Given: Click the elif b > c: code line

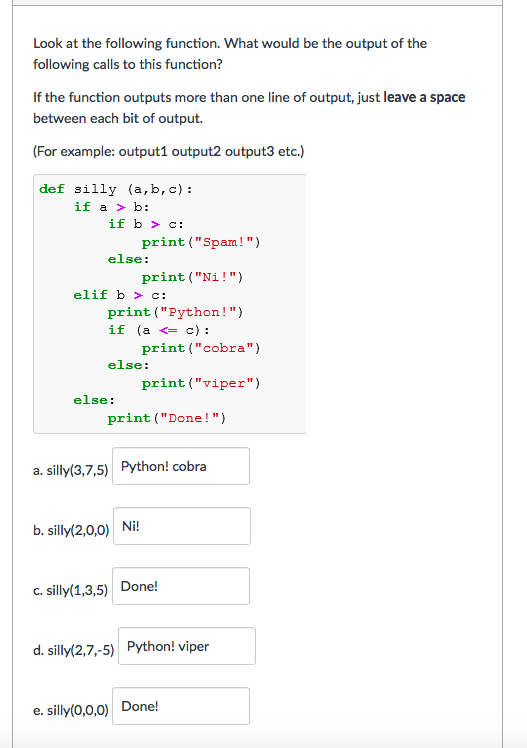Looking at the screenshot, I should [x=120, y=295].
